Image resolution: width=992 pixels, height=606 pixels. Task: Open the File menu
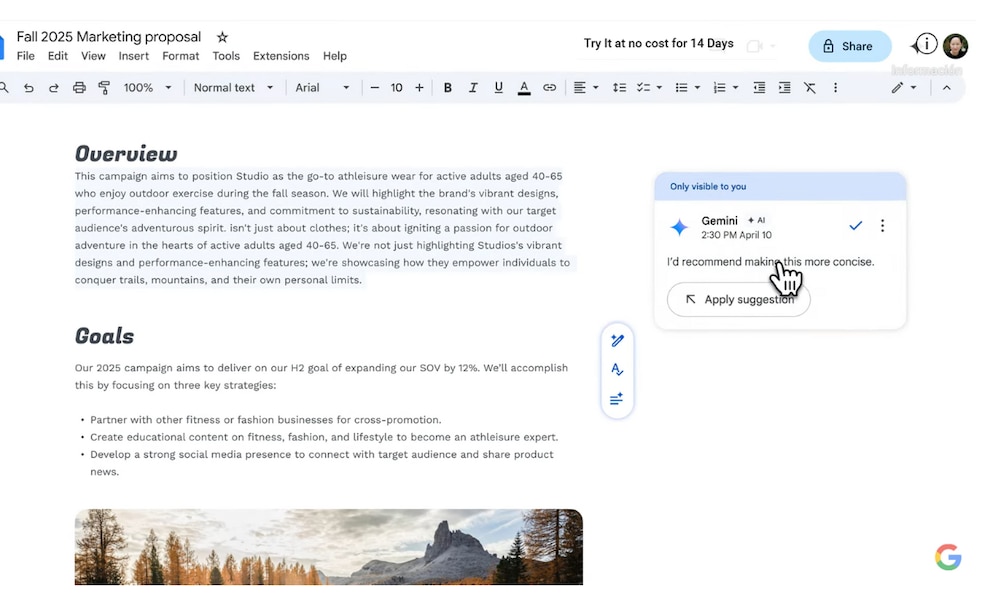pyautogui.click(x=25, y=56)
